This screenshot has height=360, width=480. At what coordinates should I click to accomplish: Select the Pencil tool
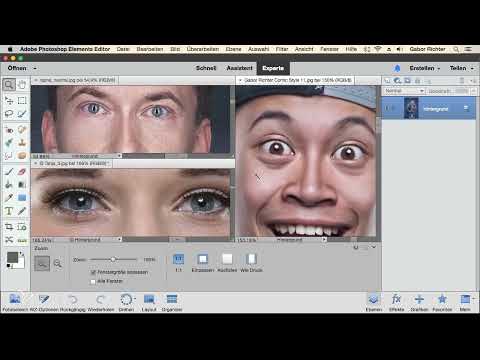click(22, 211)
